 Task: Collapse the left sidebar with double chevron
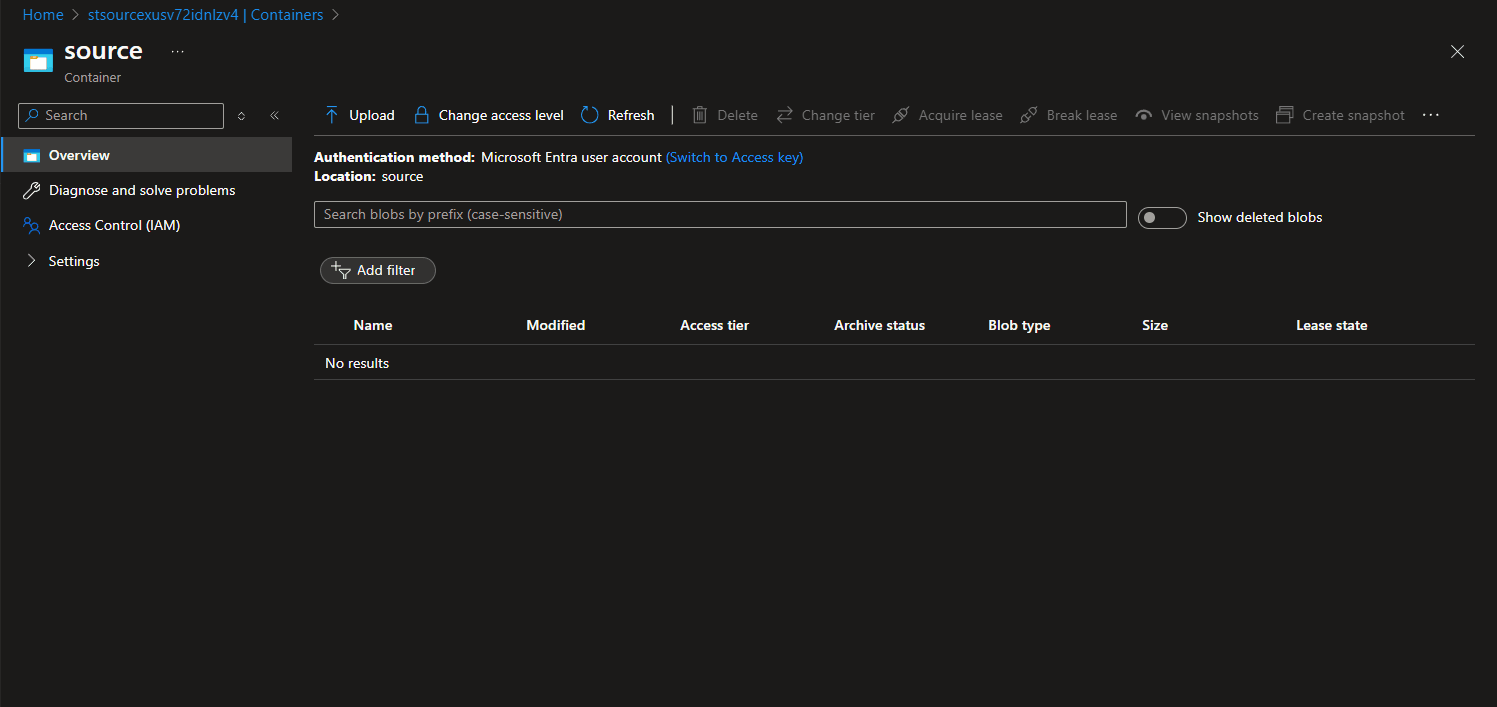click(x=275, y=115)
